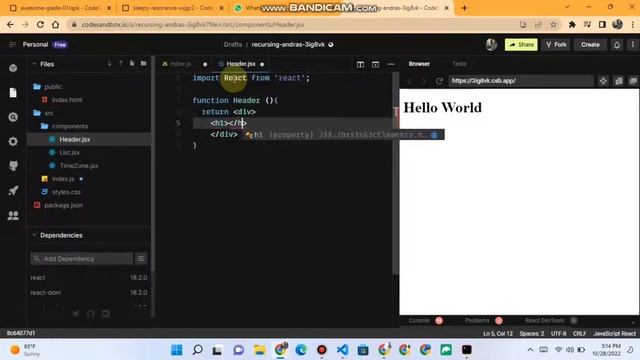Focus the Add Dependency search field
The width and height of the screenshot is (640, 360).
tap(82, 259)
